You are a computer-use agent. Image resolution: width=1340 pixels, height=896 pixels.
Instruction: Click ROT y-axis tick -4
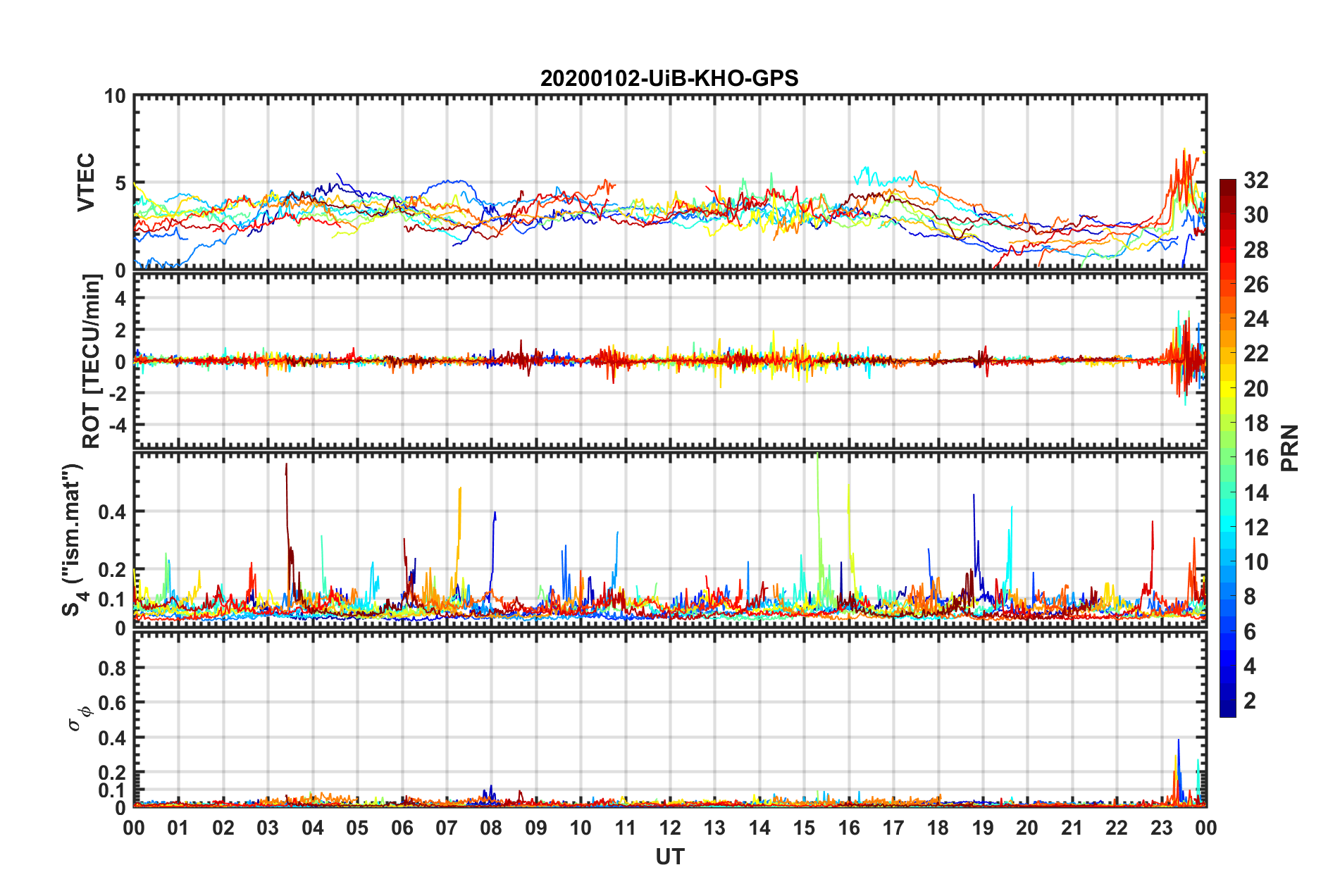(x=116, y=425)
